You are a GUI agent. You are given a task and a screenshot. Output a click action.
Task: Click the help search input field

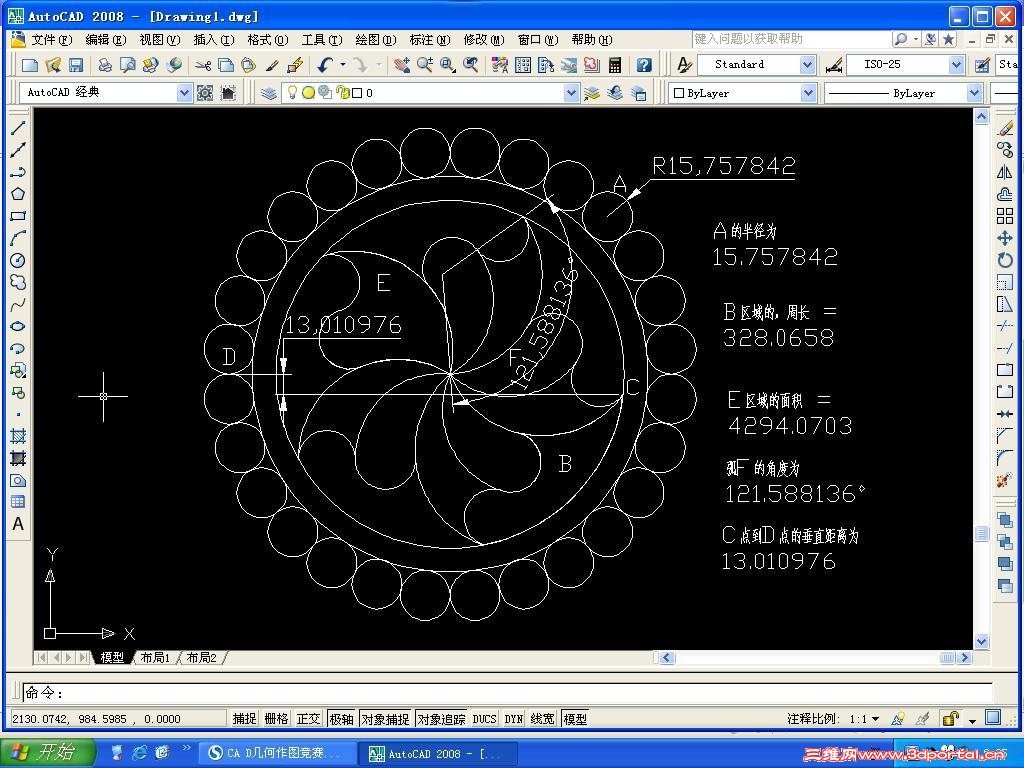point(790,39)
